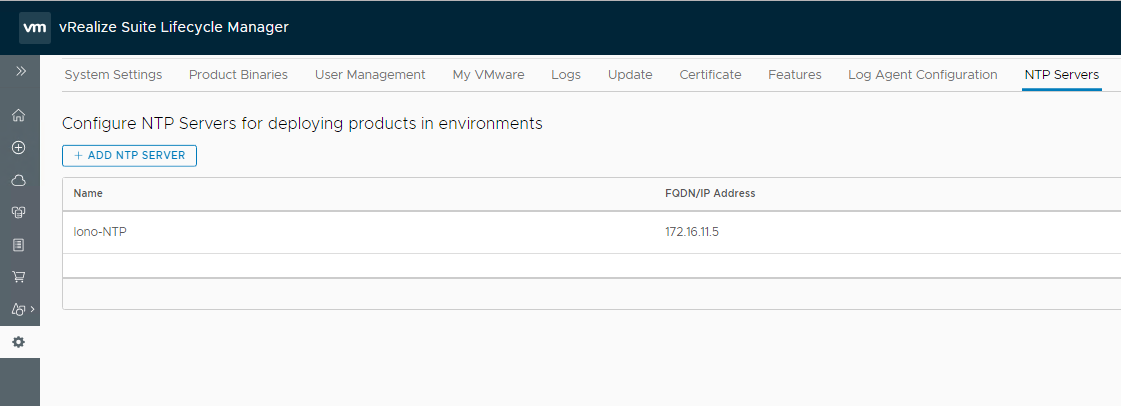Switch to the Product Binaries tab
Viewport: 1121px width, 406px height.
pyautogui.click(x=238, y=75)
